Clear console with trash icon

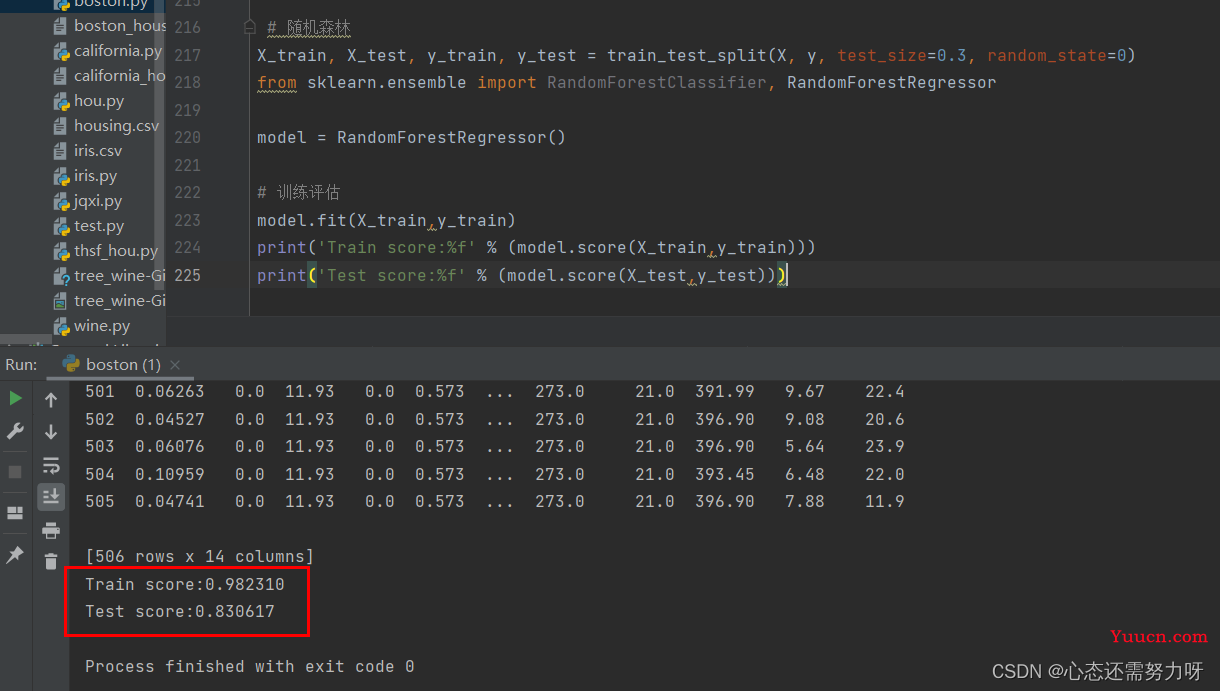51,562
